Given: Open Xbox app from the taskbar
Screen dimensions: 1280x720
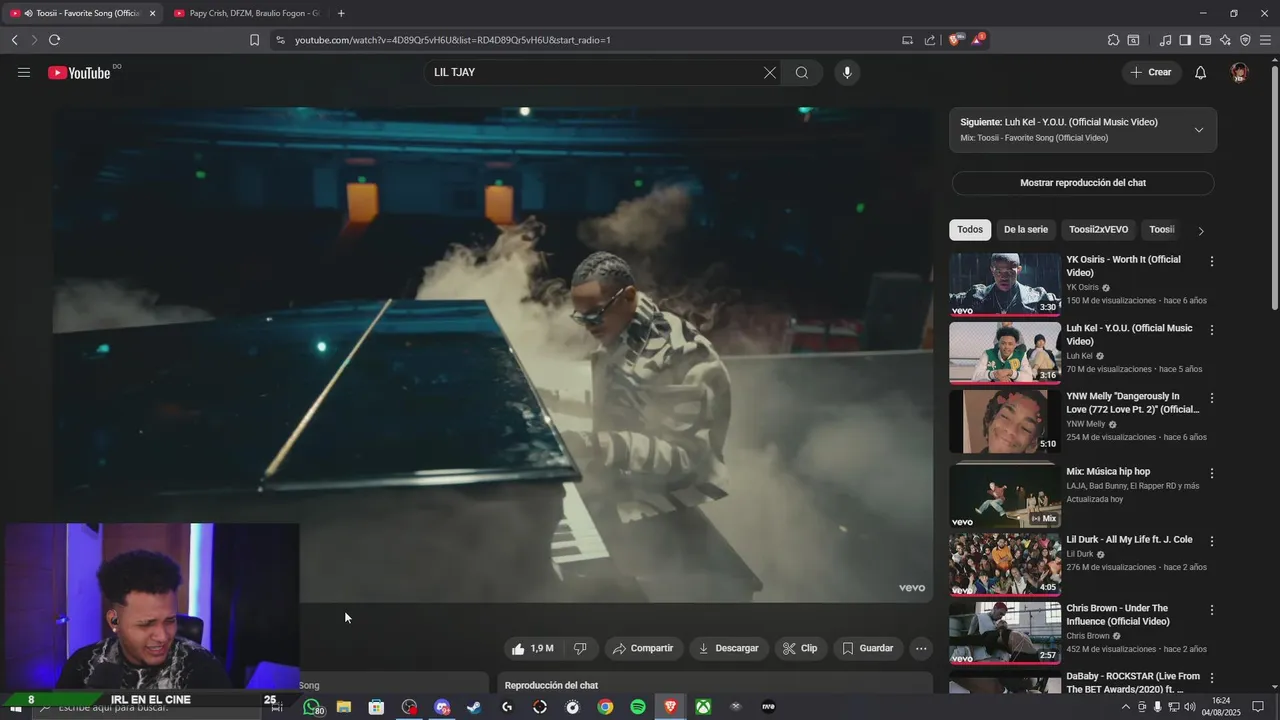Looking at the screenshot, I should pyautogui.click(x=704, y=707).
